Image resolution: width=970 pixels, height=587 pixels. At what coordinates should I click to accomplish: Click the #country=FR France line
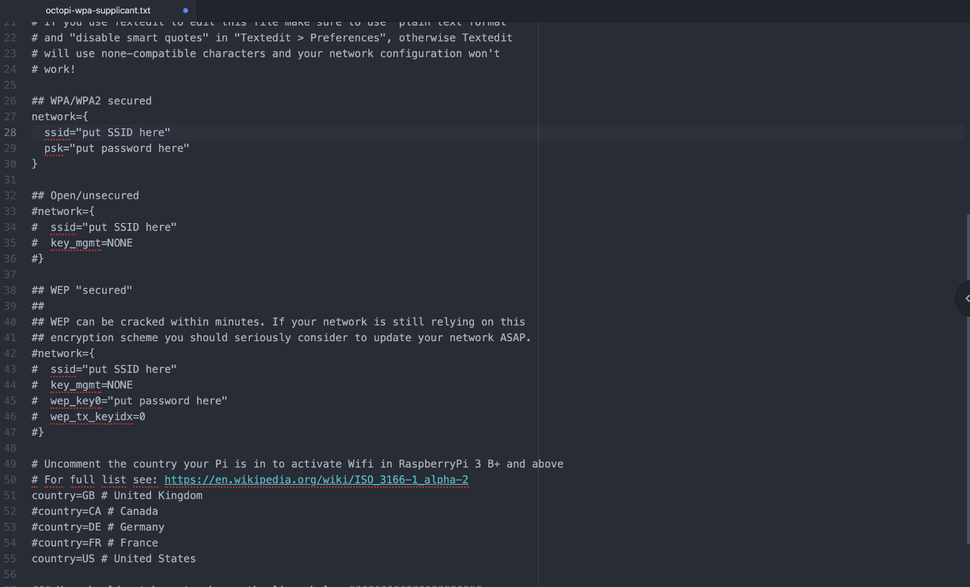(94, 543)
